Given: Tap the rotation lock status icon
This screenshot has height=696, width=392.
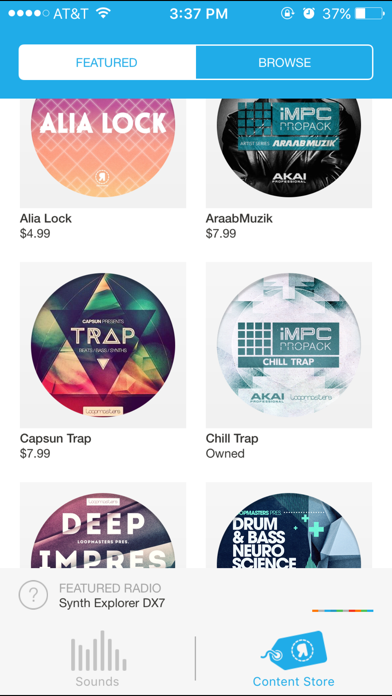Looking at the screenshot, I should tap(287, 14).
